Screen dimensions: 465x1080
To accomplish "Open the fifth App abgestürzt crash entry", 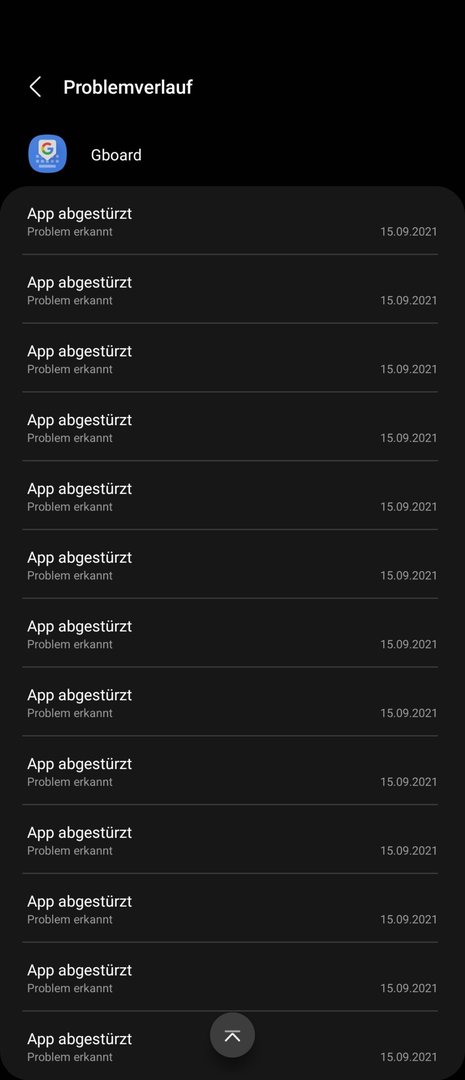I will pyautogui.click(x=232, y=496).
